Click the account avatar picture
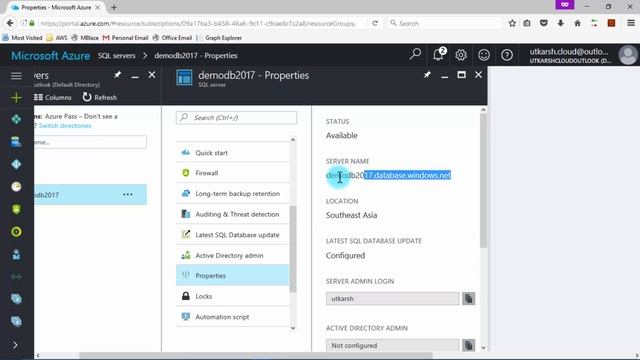 click(x=628, y=55)
